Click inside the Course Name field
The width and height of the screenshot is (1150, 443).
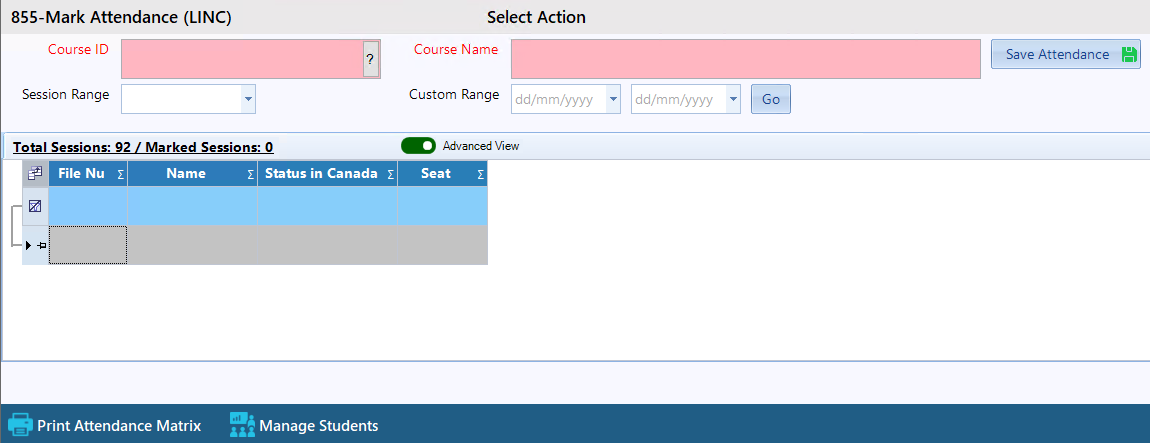[745, 59]
